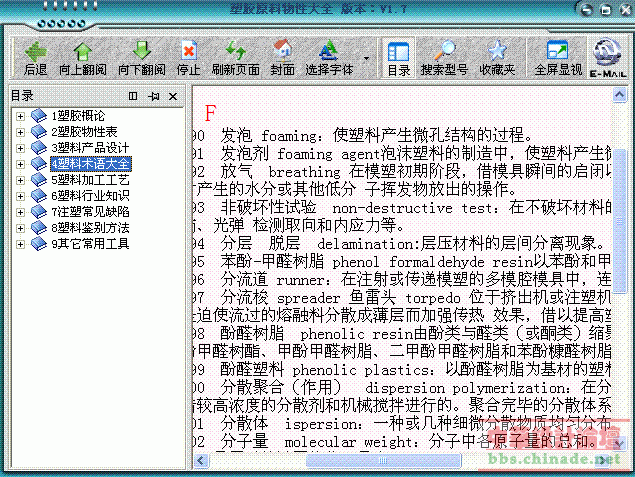635x477 pixels.
Task: Open the 选择字体 font chooser icon
Action: 328,51
